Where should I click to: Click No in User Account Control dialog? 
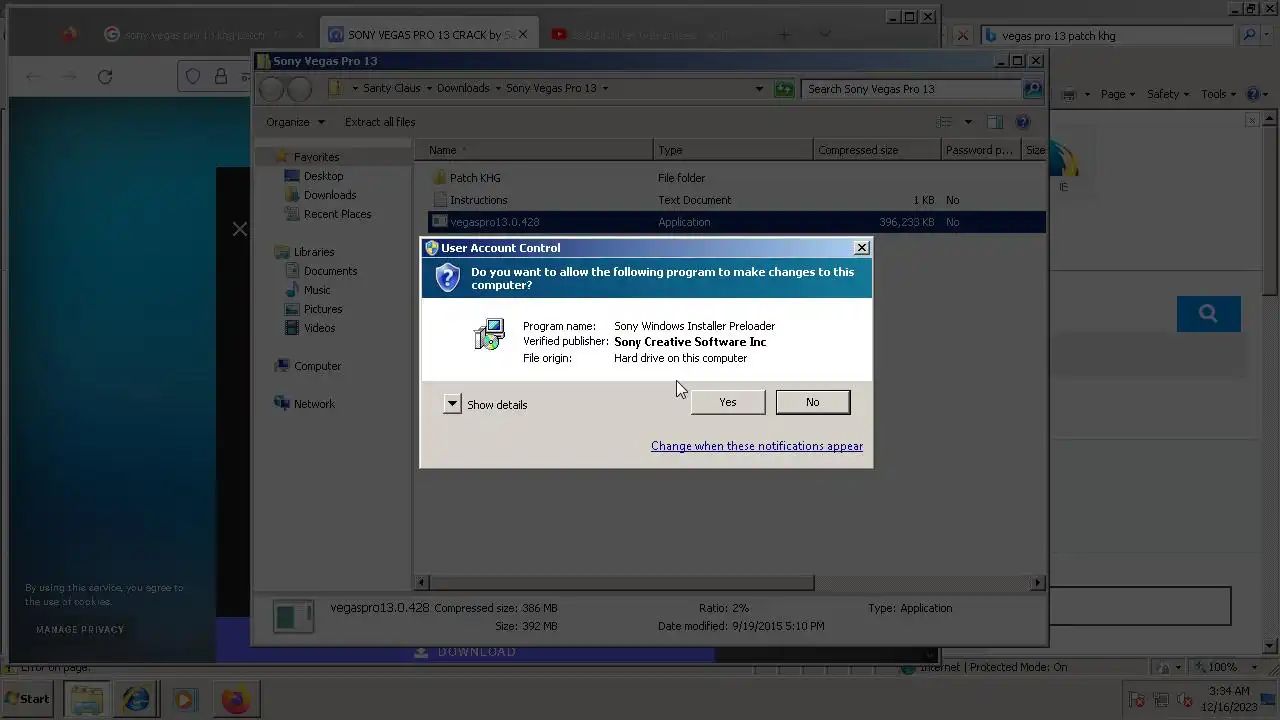[x=812, y=402]
